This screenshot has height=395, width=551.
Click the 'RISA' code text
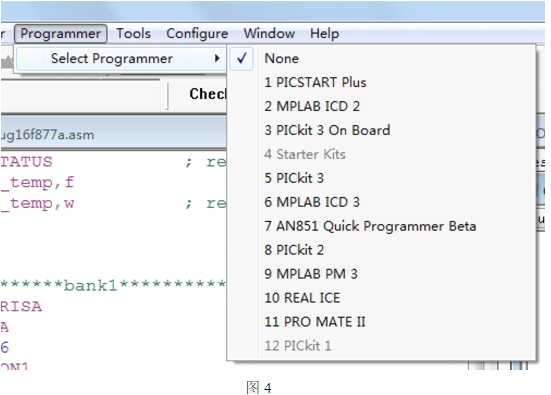(x=21, y=306)
